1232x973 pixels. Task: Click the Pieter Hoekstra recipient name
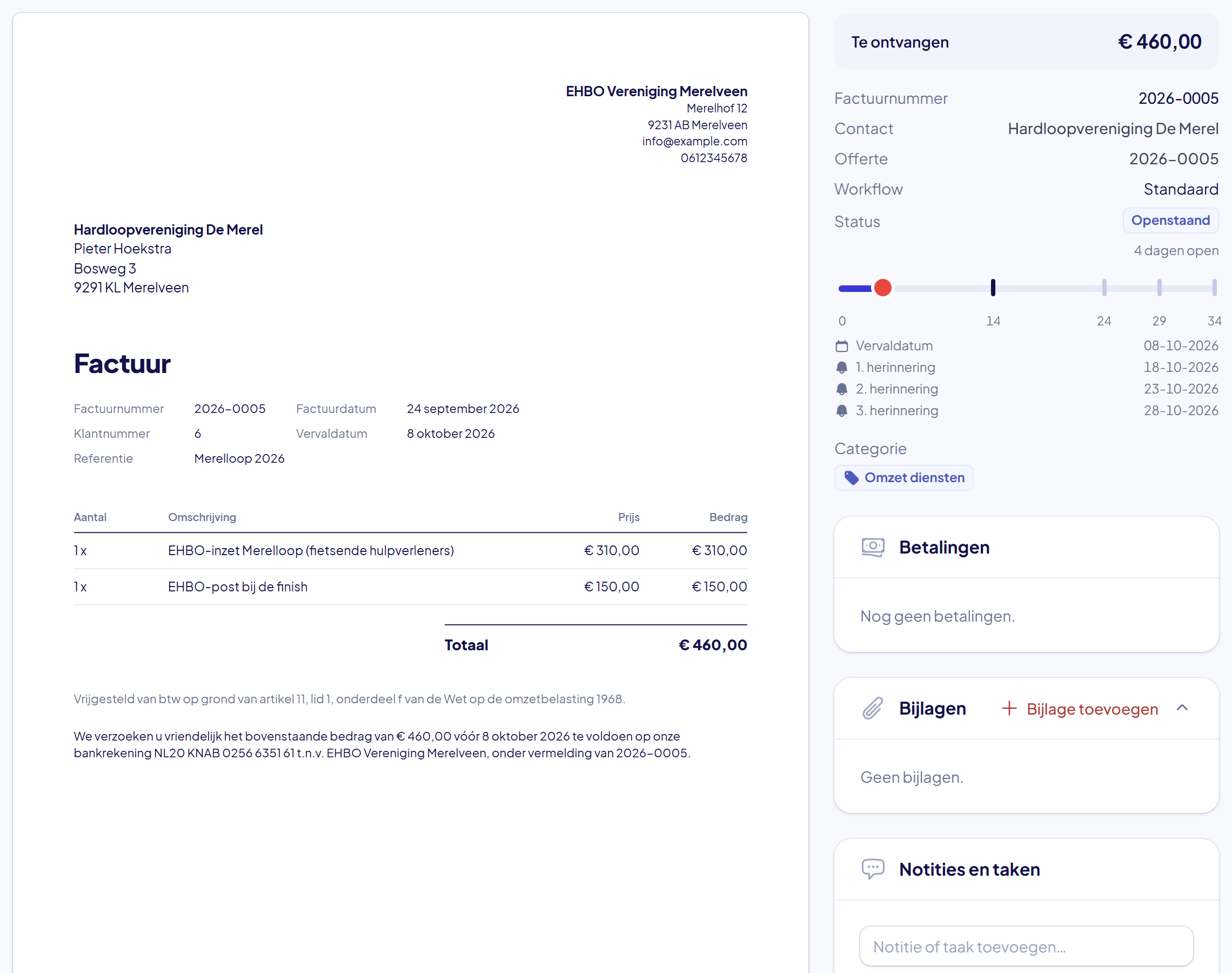click(x=123, y=249)
